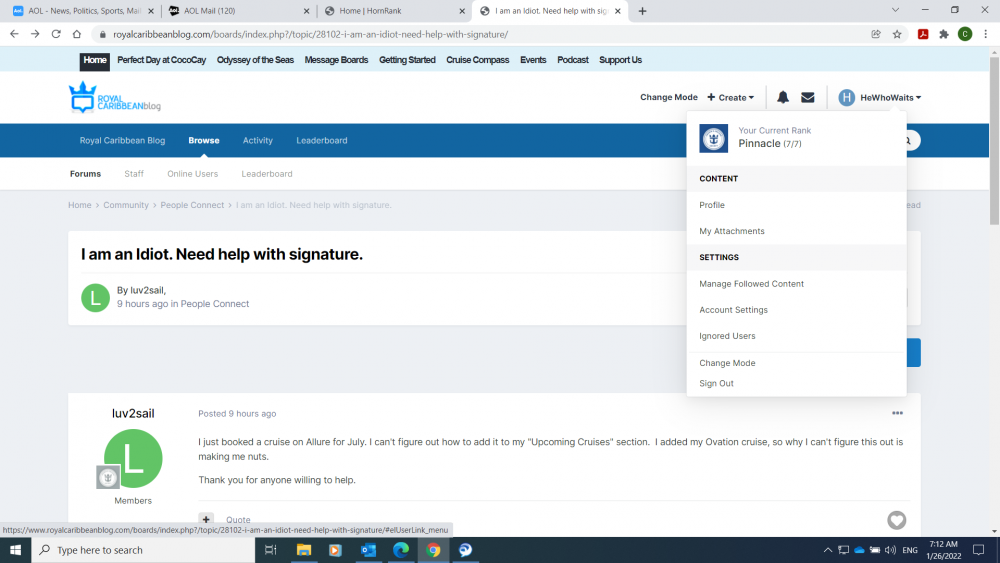The width and height of the screenshot is (1000, 563).
Task: Open the Chrome extensions puzzle icon
Action: pyautogui.click(x=944, y=34)
